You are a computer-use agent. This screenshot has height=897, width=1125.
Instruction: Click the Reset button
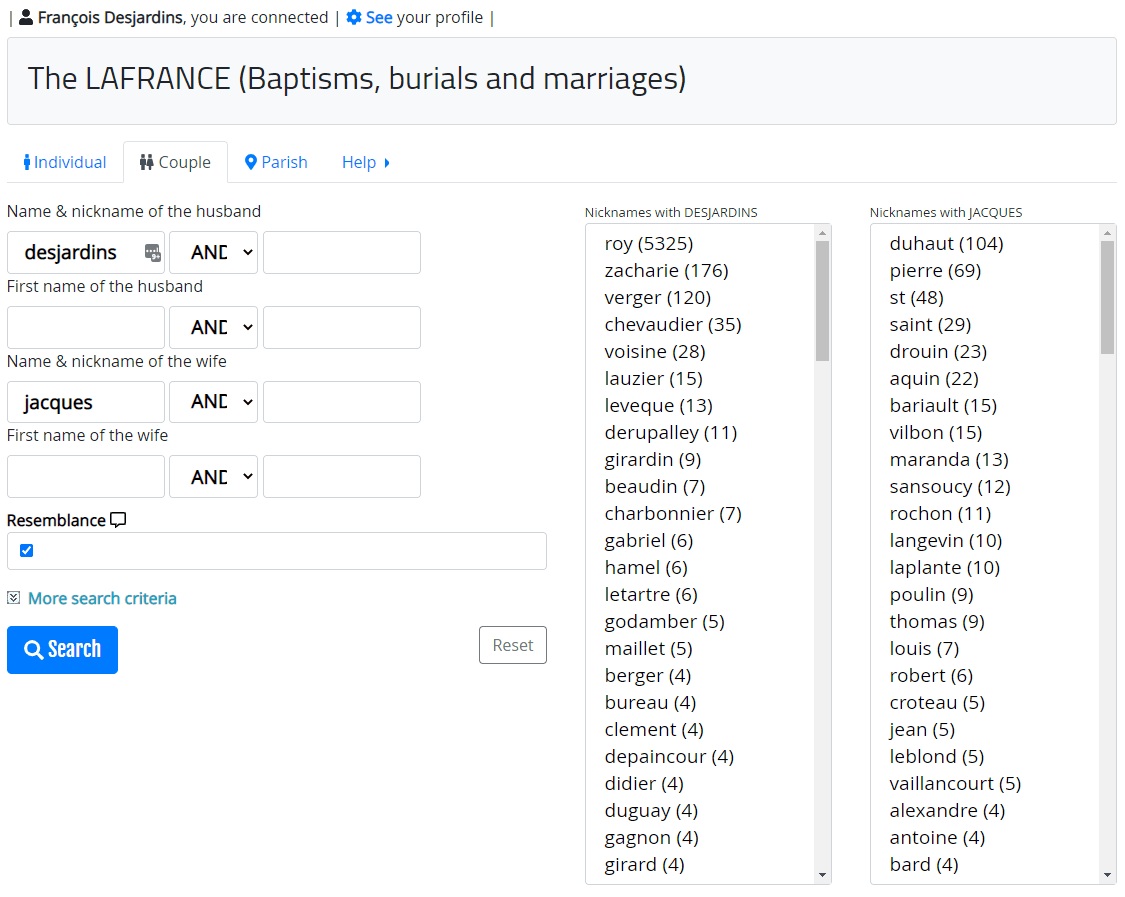tap(513, 645)
